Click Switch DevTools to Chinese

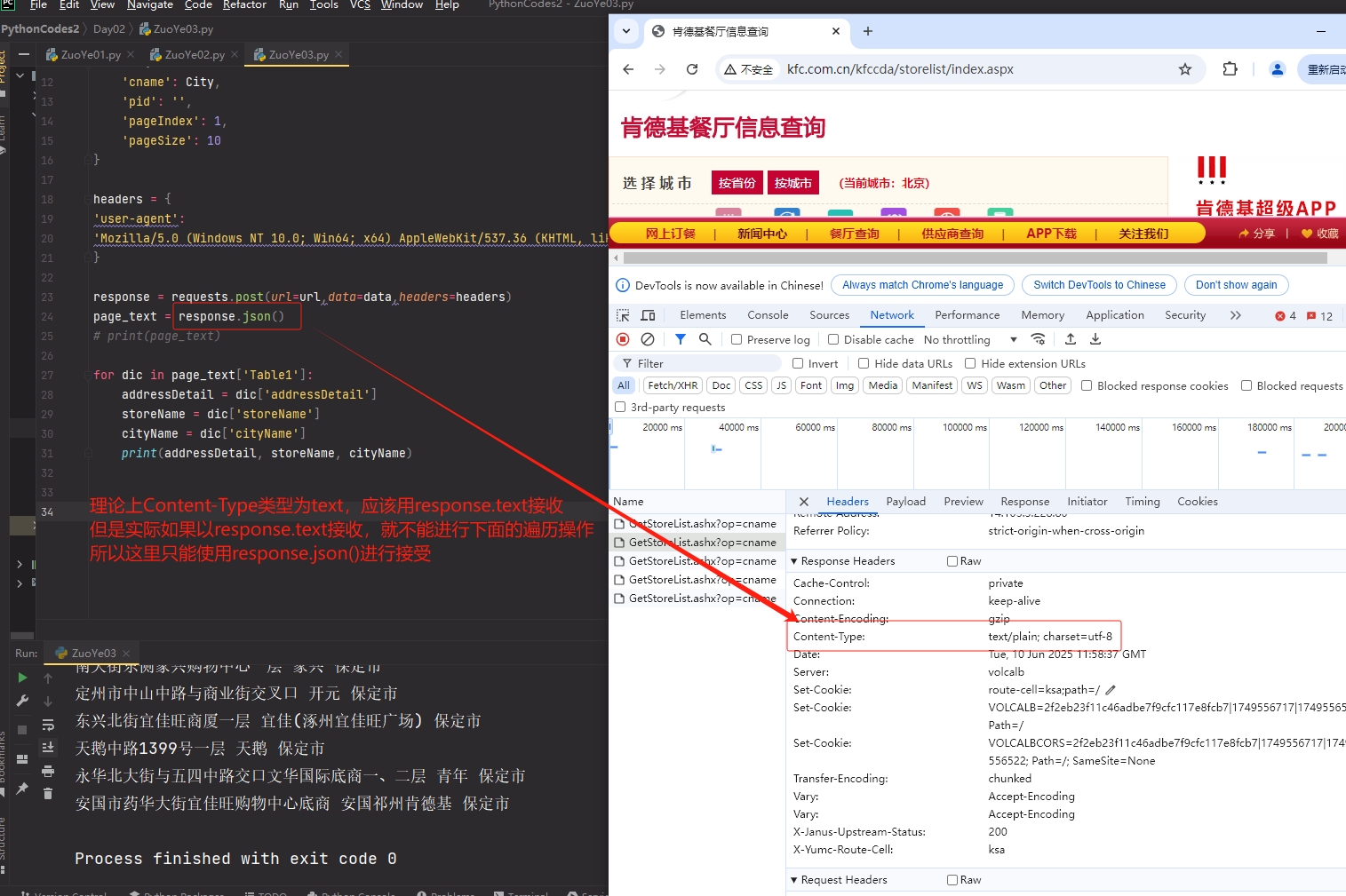pos(1099,285)
